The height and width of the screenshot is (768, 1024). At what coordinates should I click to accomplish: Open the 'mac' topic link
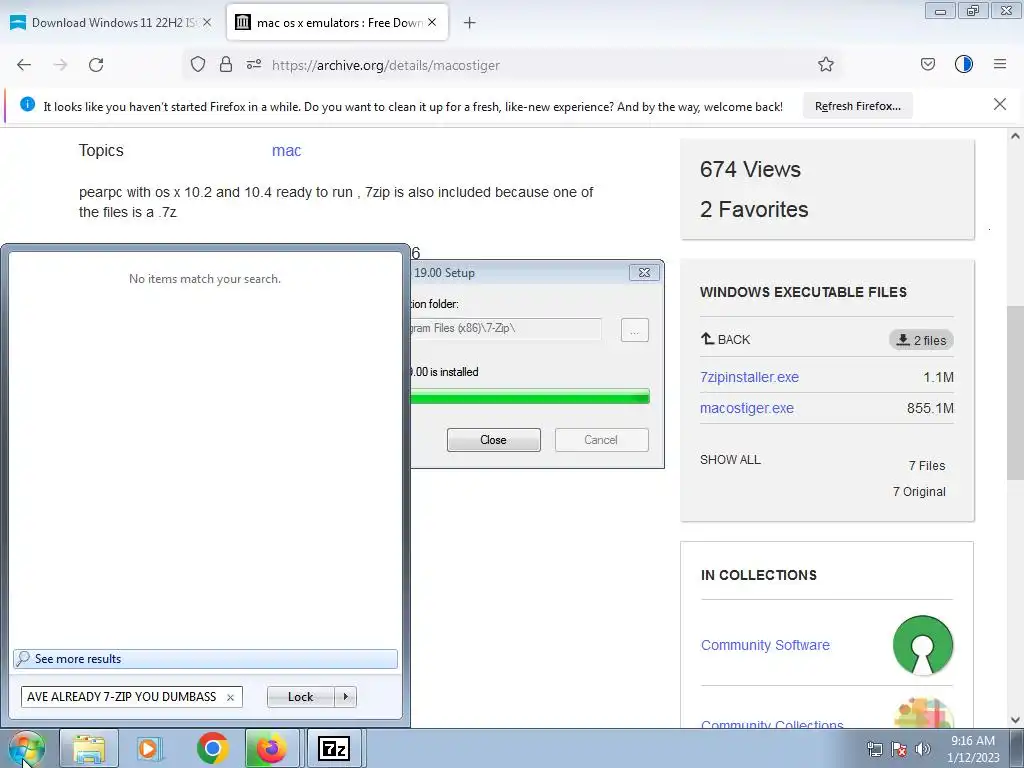pos(286,150)
